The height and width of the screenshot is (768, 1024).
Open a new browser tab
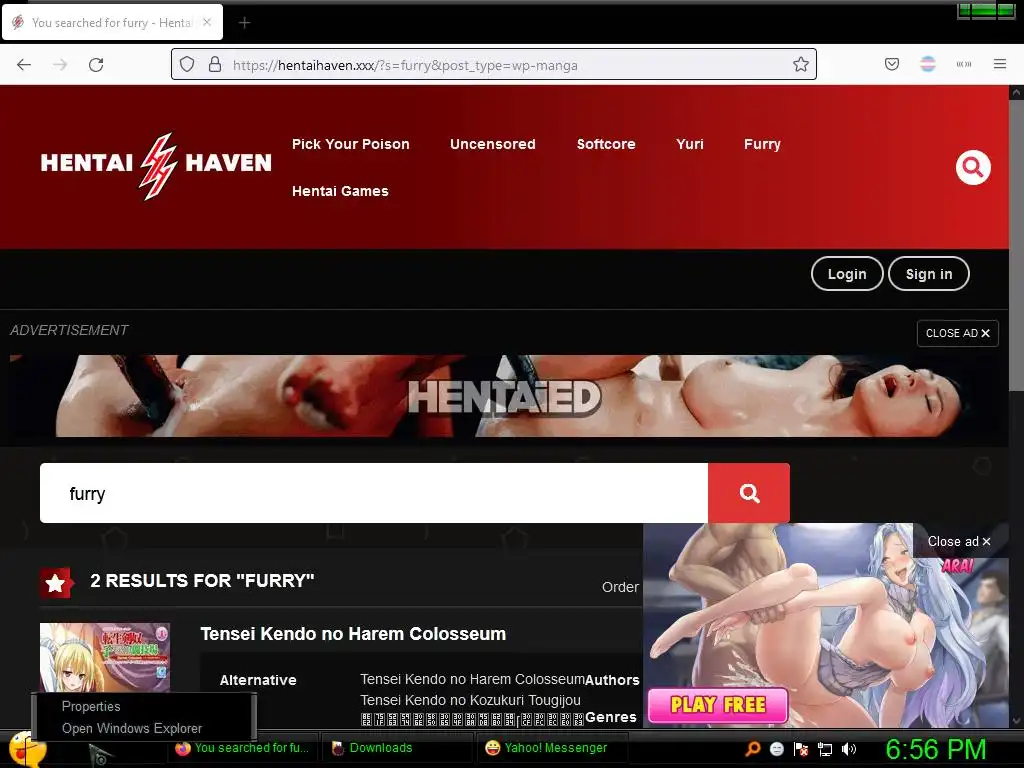pos(244,23)
